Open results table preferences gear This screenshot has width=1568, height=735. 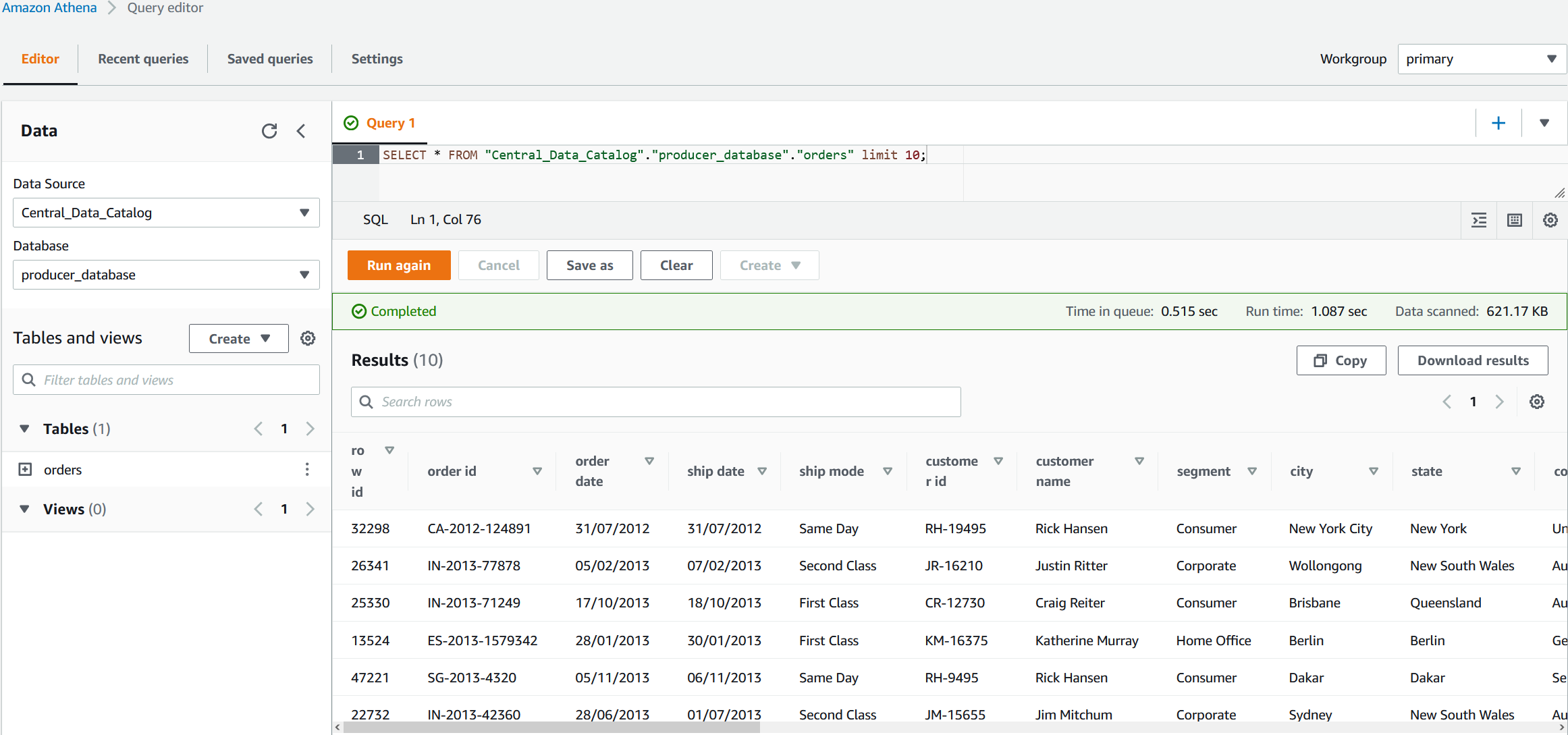pyautogui.click(x=1536, y=402)
